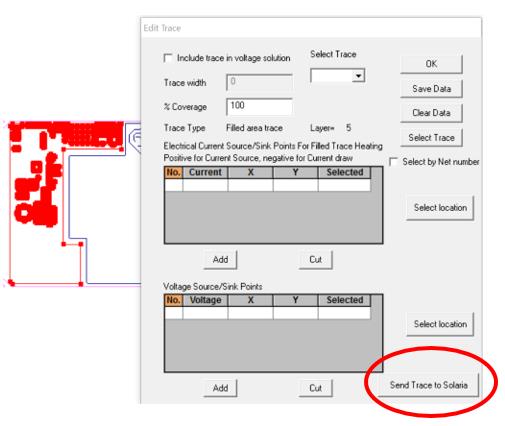Enable Include trace in voltage solution checkbox
The height and width of the screenshot is (426, 505).
[x=168, y=58]
